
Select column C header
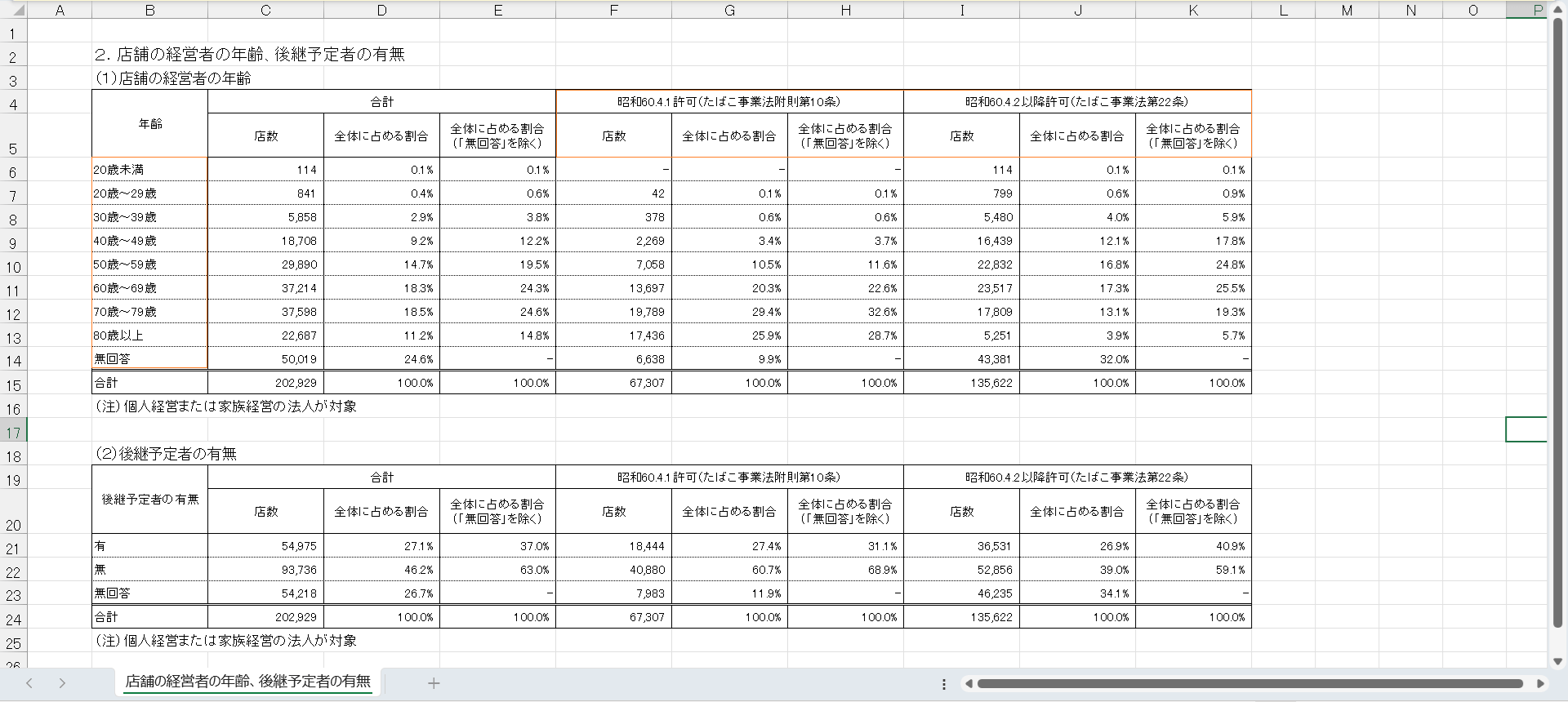pyautogui.click(x=265, y=11)
